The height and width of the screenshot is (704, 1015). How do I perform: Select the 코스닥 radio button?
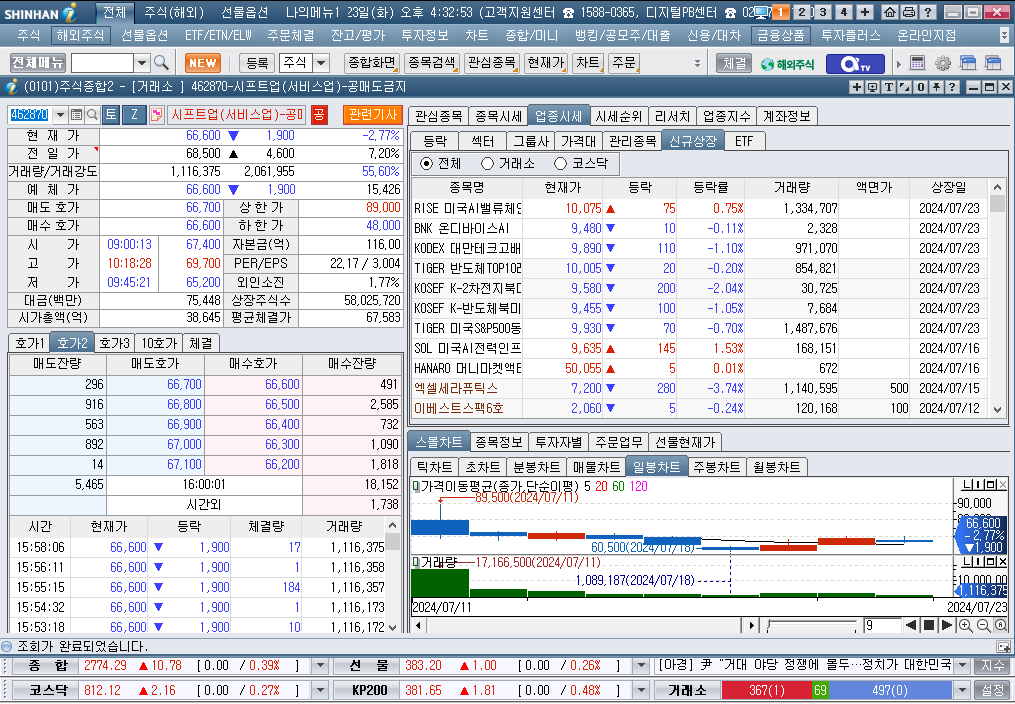click(x=561, y=164)
